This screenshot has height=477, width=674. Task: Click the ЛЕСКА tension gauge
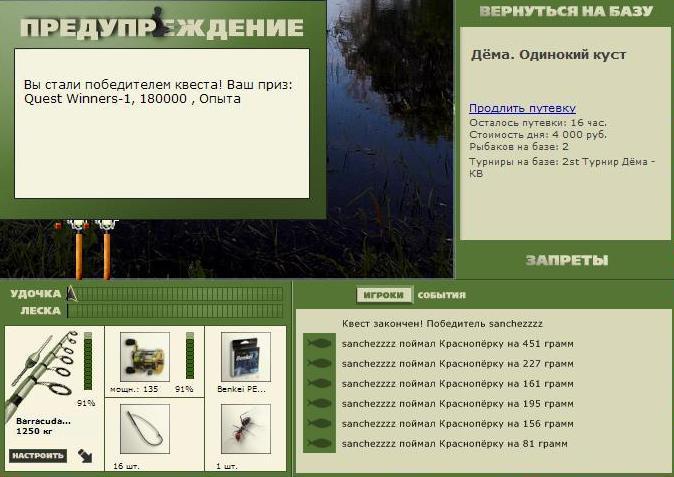pyautogui.click(x=175, y=311)
